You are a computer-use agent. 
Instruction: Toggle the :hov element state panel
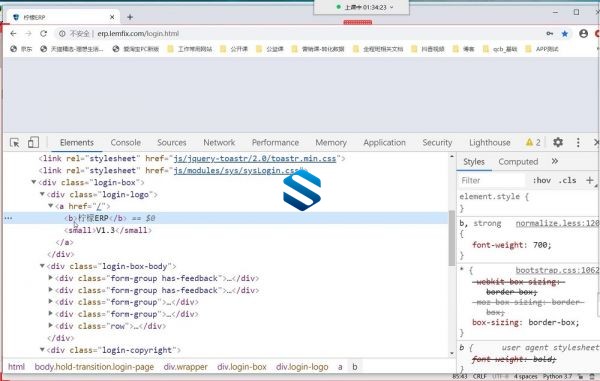542,180
